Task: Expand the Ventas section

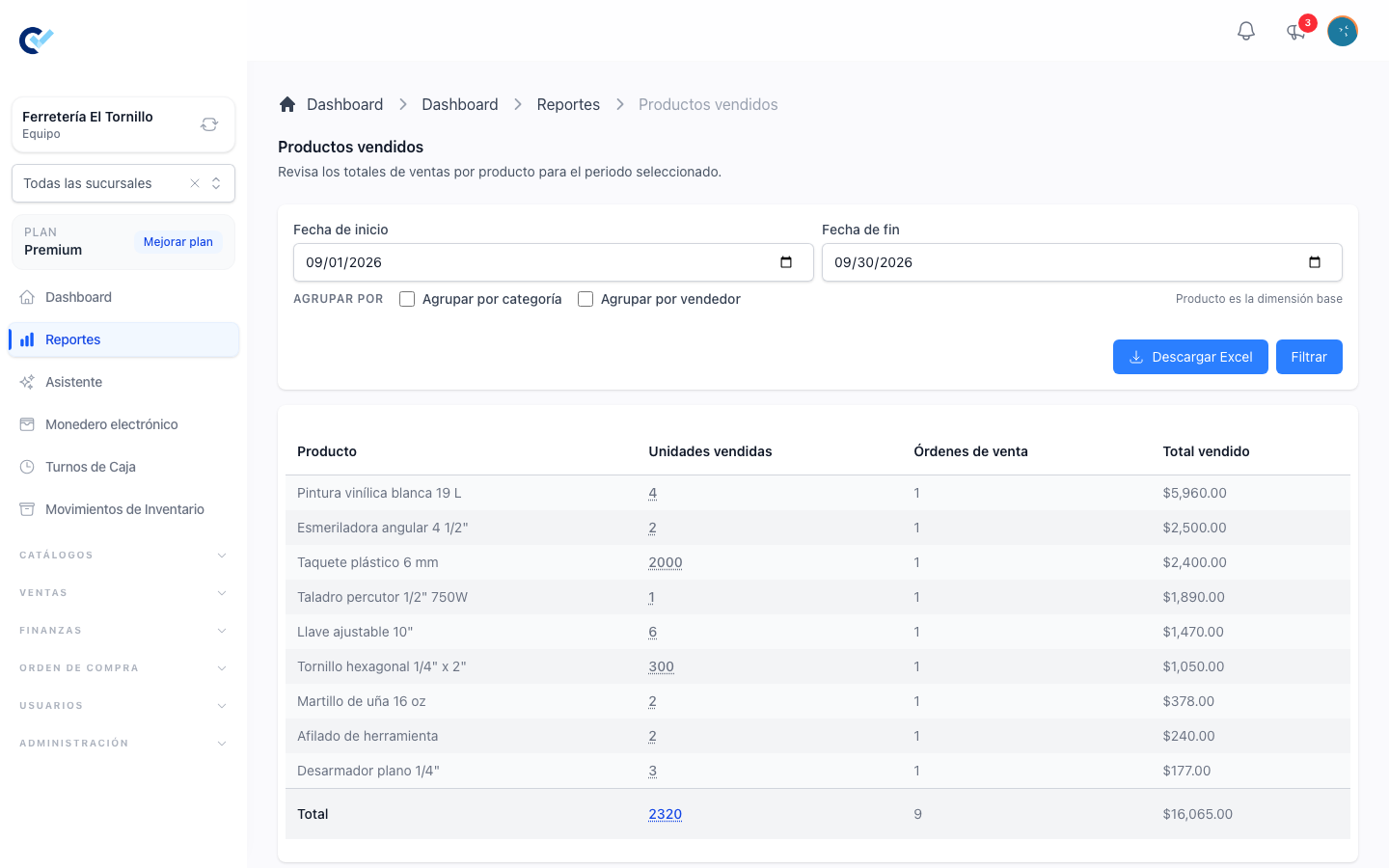Action: pos(123,593)
